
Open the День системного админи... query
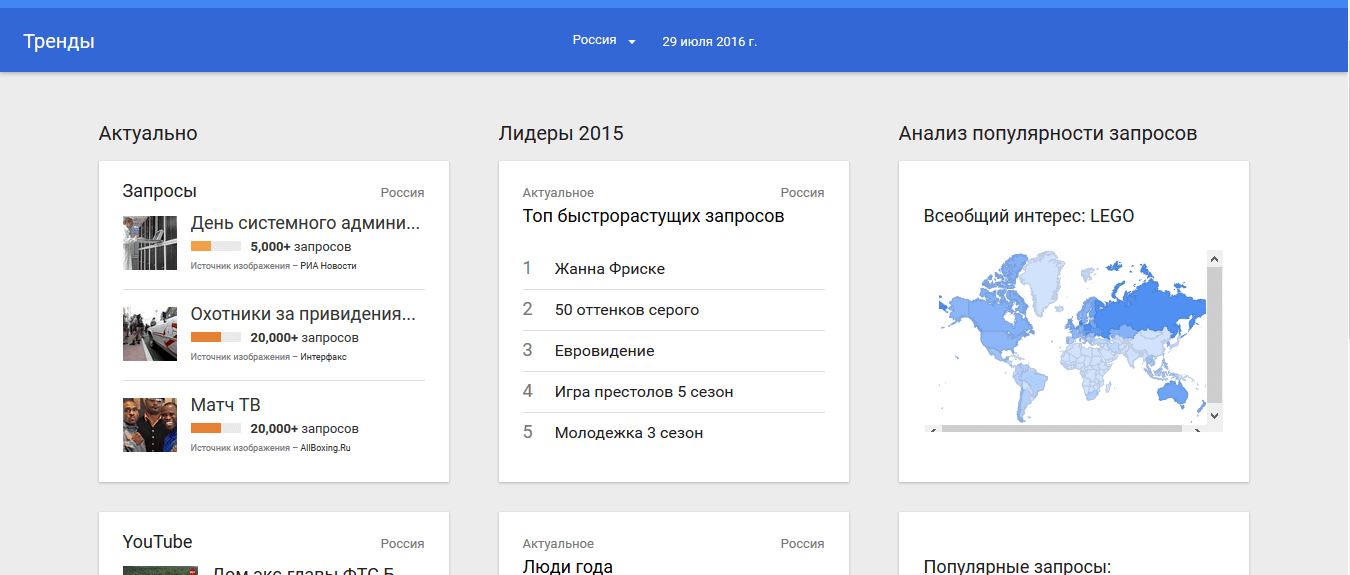click(x=305, y=223)
